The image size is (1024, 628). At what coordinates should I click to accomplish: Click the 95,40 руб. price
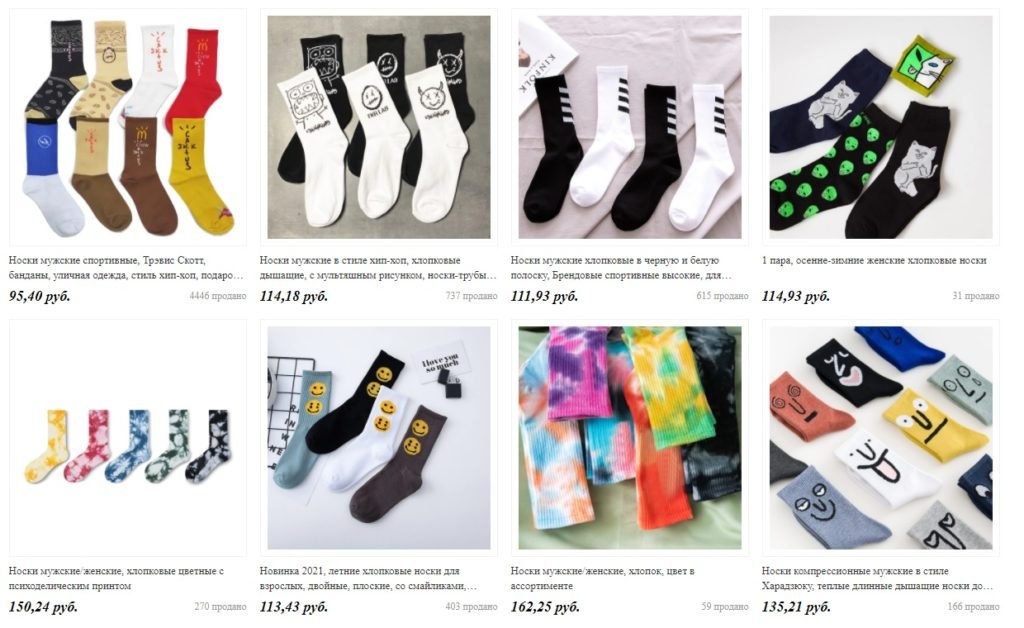pyautogui.click(x=39, y=296)
